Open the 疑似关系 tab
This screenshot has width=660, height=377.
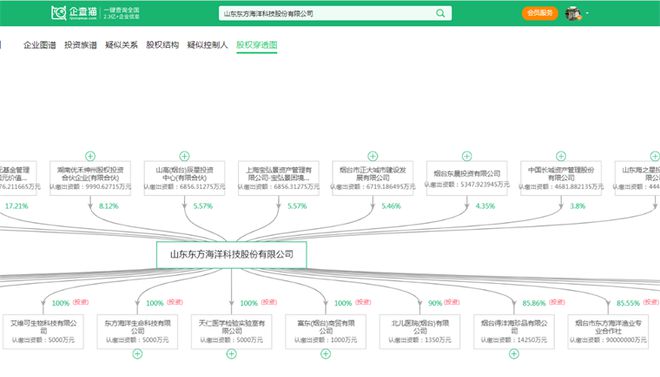pyautogui.click(x=121, y=45)
